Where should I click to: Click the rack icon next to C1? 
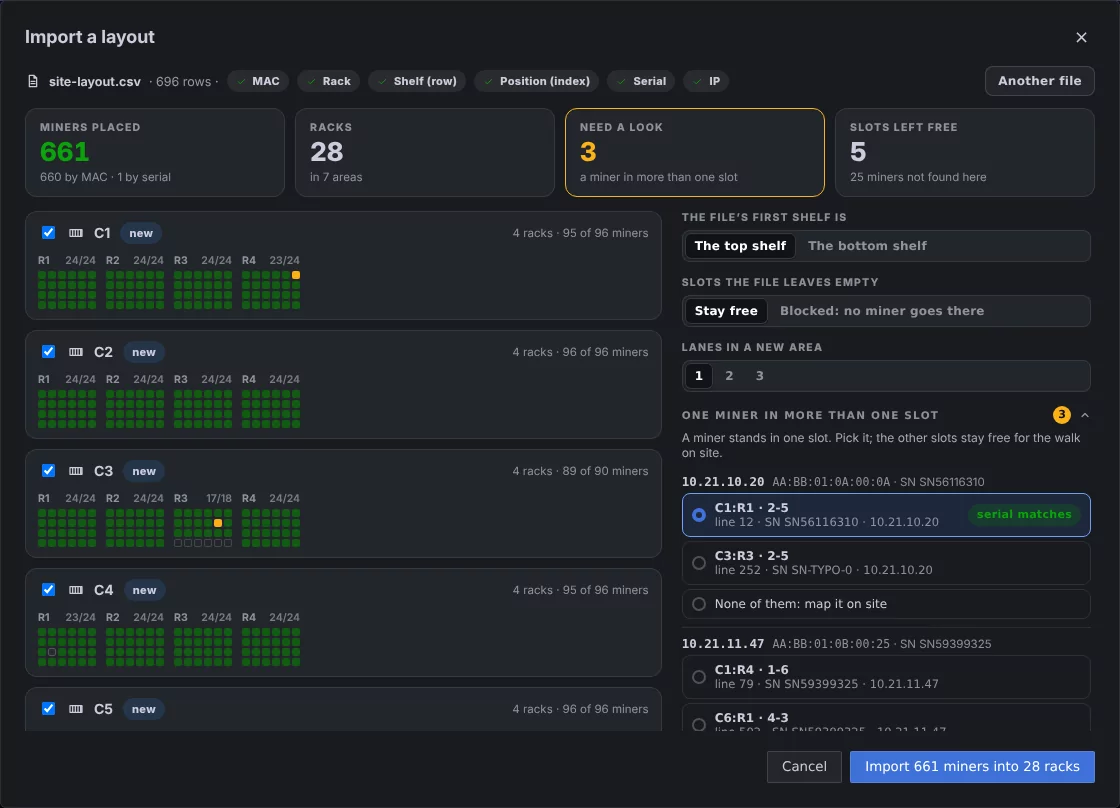point(76,233)
